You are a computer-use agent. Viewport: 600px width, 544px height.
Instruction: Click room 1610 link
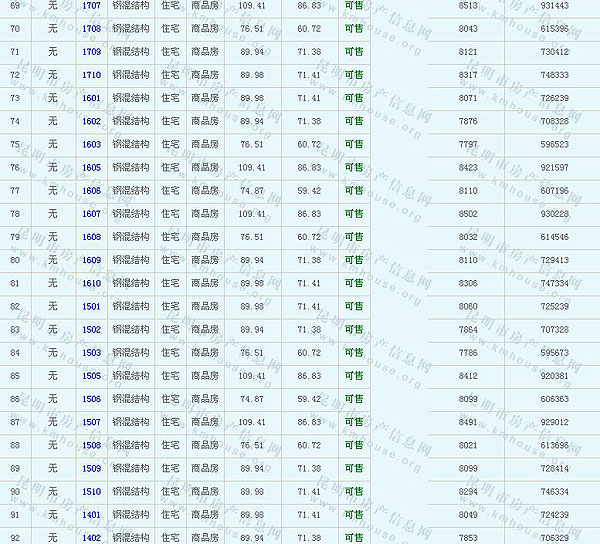[x=92, y=283]
